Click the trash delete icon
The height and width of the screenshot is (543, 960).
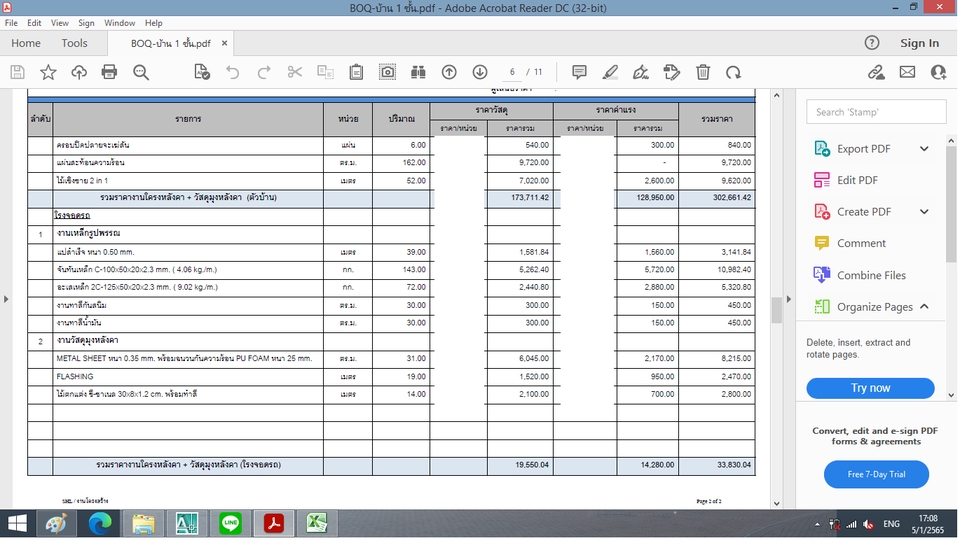click(703, 72)
